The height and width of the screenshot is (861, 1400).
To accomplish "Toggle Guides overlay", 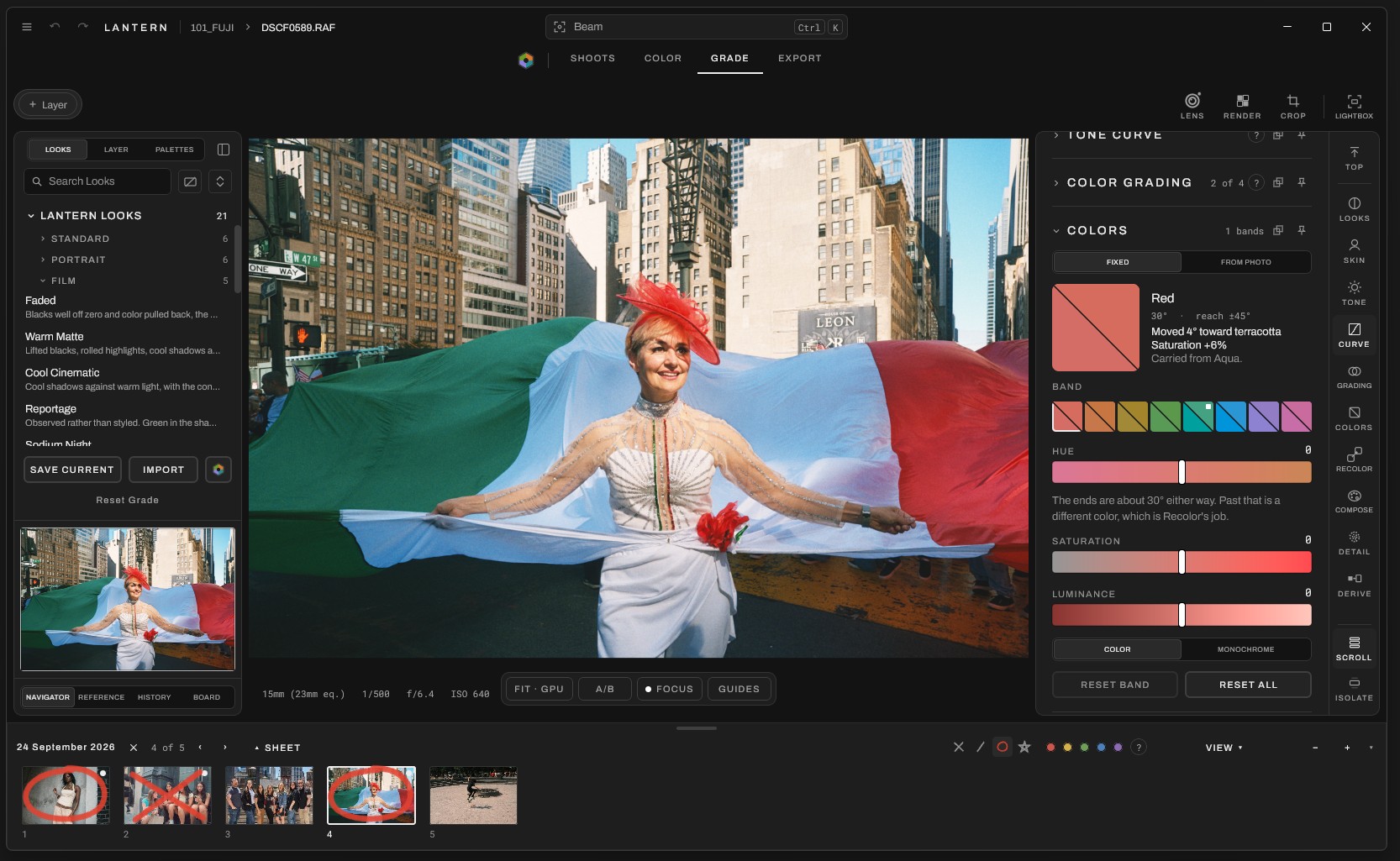I will coord(739,689).
